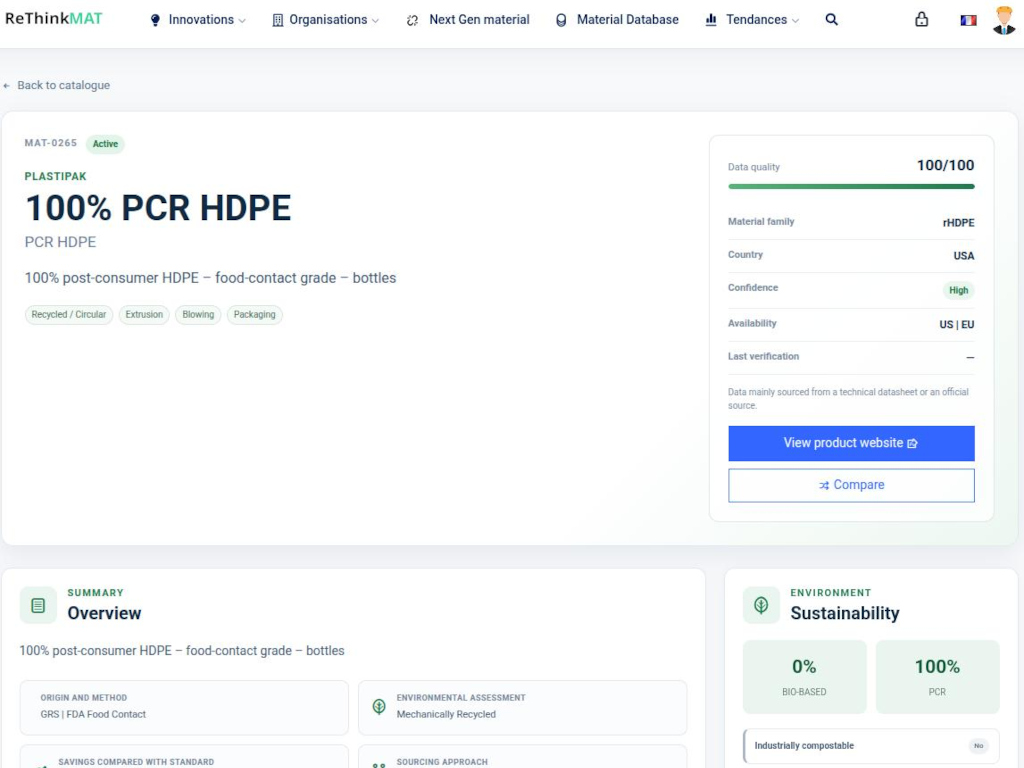Viewport: 1024px width, 768px height.
Task: Switch language via French flag icon
Action: 968,20
